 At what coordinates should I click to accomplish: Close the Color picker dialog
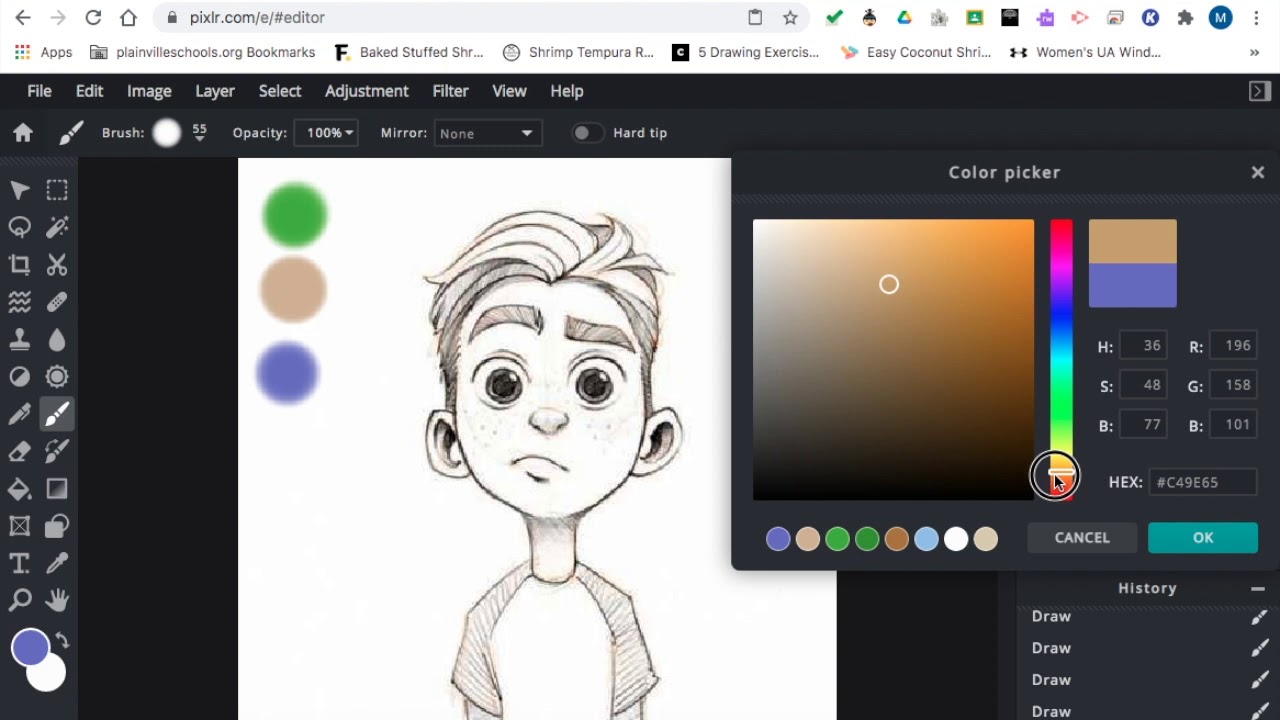[x=1258, y=172]
